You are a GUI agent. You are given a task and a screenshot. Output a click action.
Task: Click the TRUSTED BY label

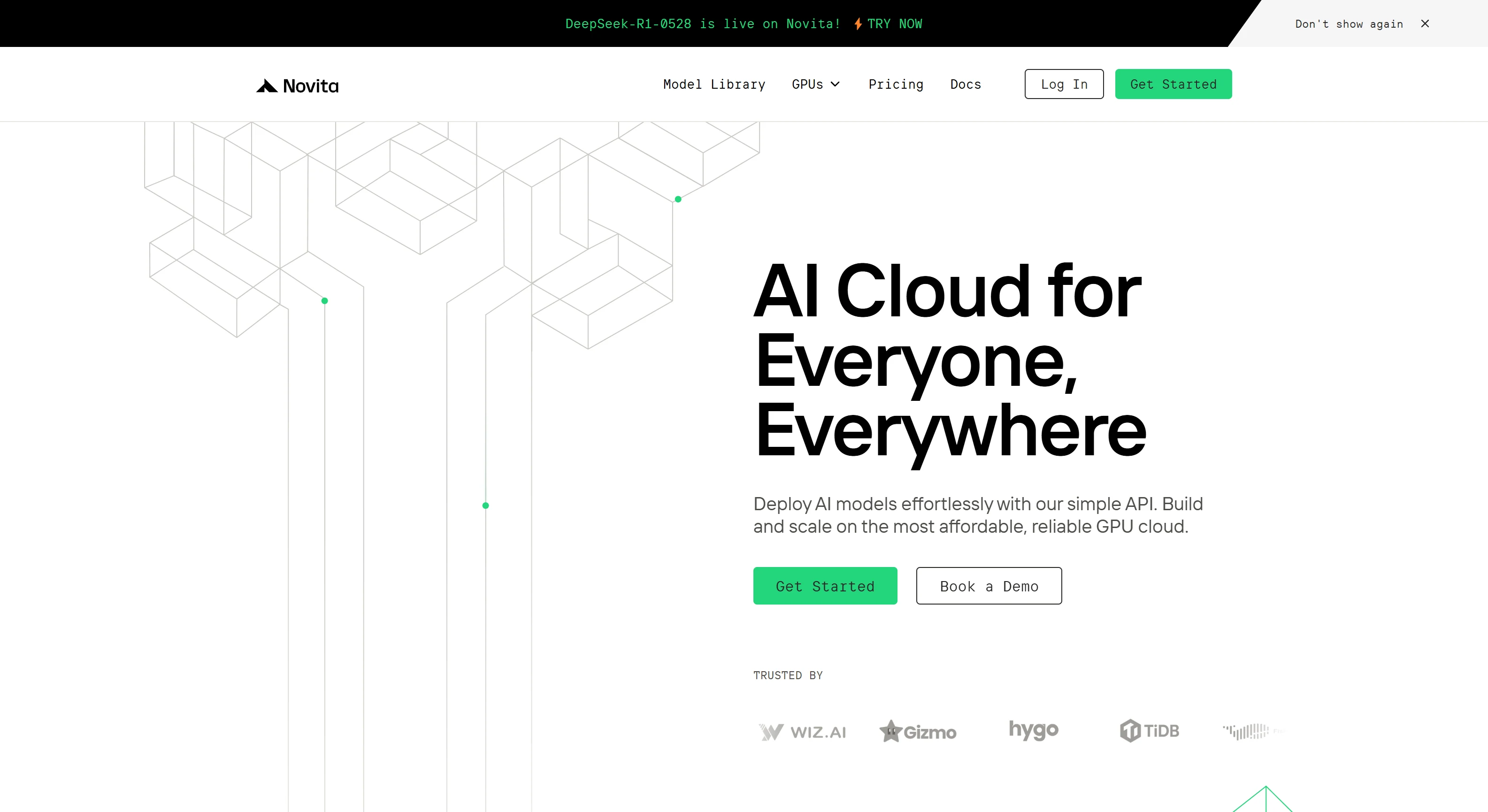coord(788,675)
